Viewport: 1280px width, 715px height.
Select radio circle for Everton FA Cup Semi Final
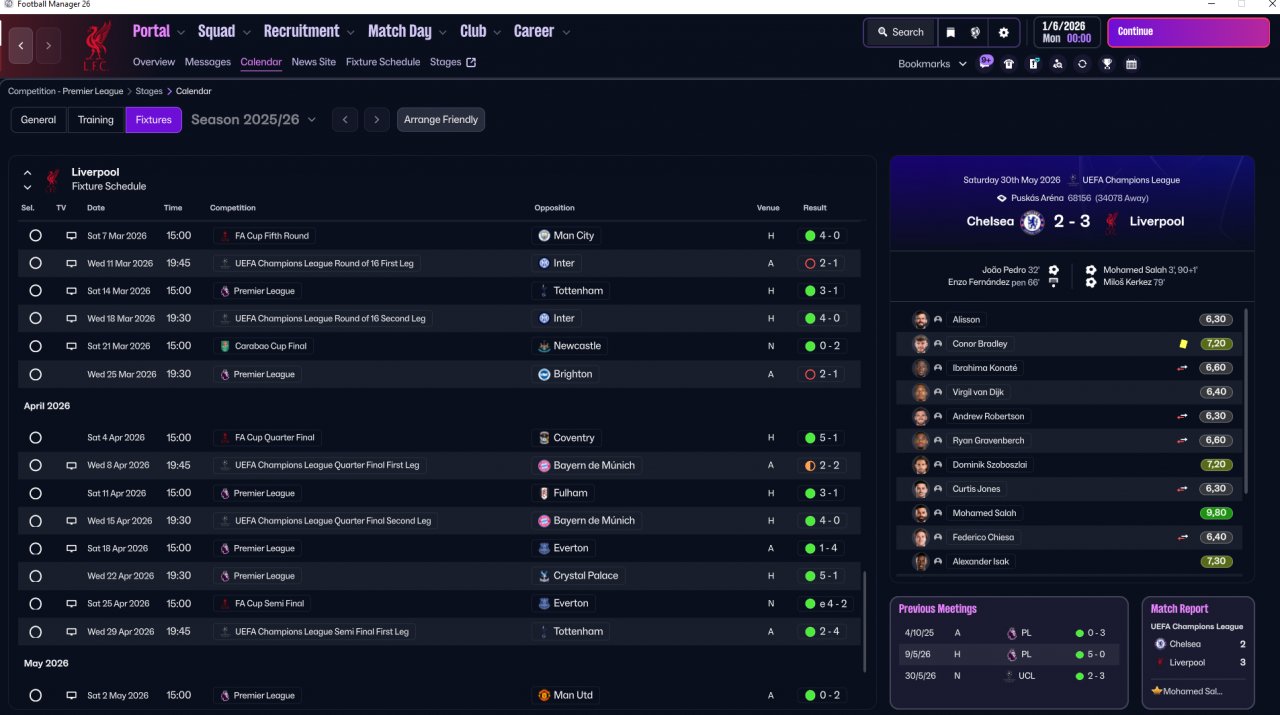pyautogui.click(x=36, y=604)
